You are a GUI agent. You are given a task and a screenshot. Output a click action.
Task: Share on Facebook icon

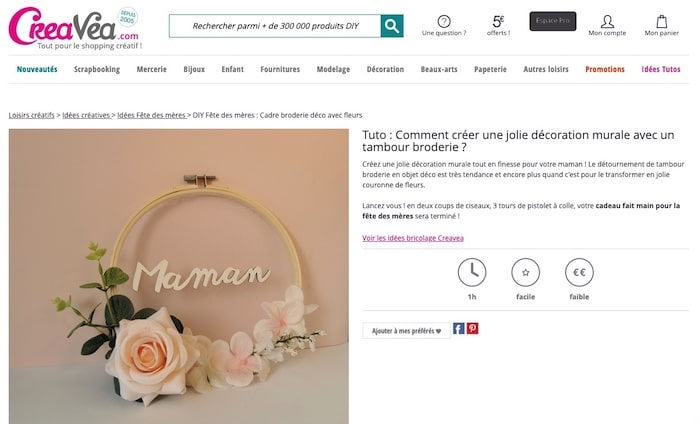pyautogui.click(x=459, y=328)
